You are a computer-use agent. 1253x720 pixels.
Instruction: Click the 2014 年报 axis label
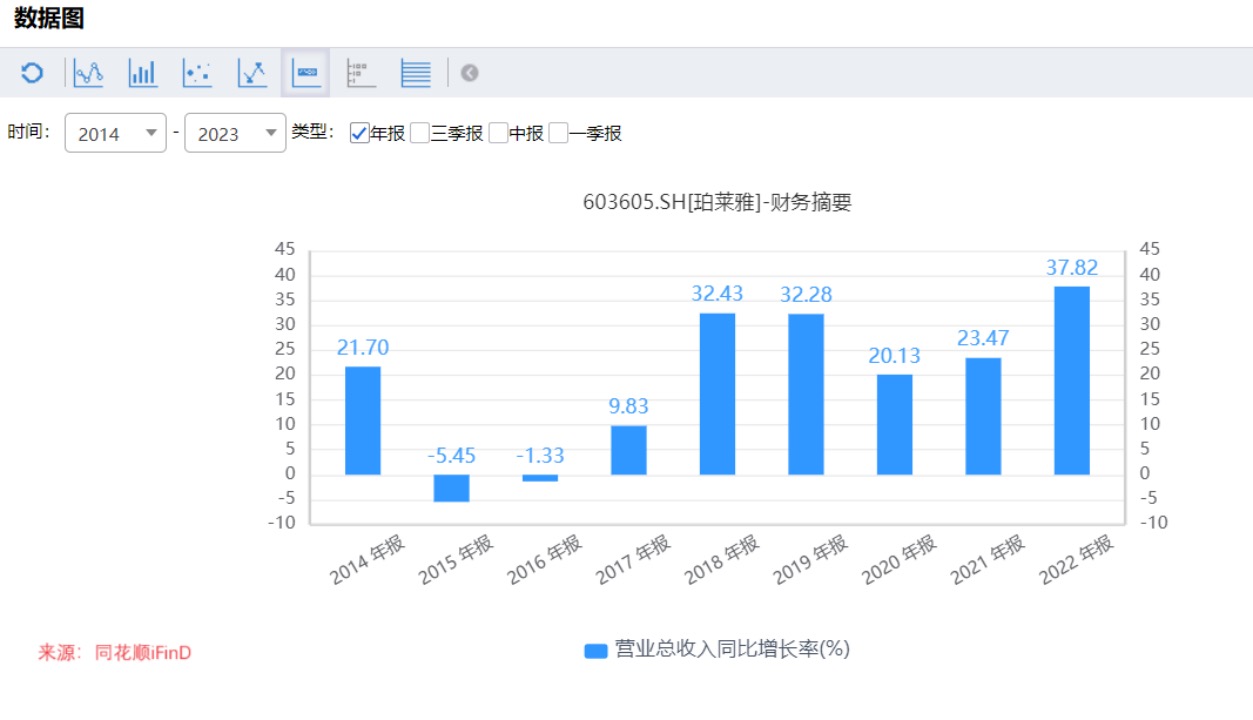coord(367,560)
